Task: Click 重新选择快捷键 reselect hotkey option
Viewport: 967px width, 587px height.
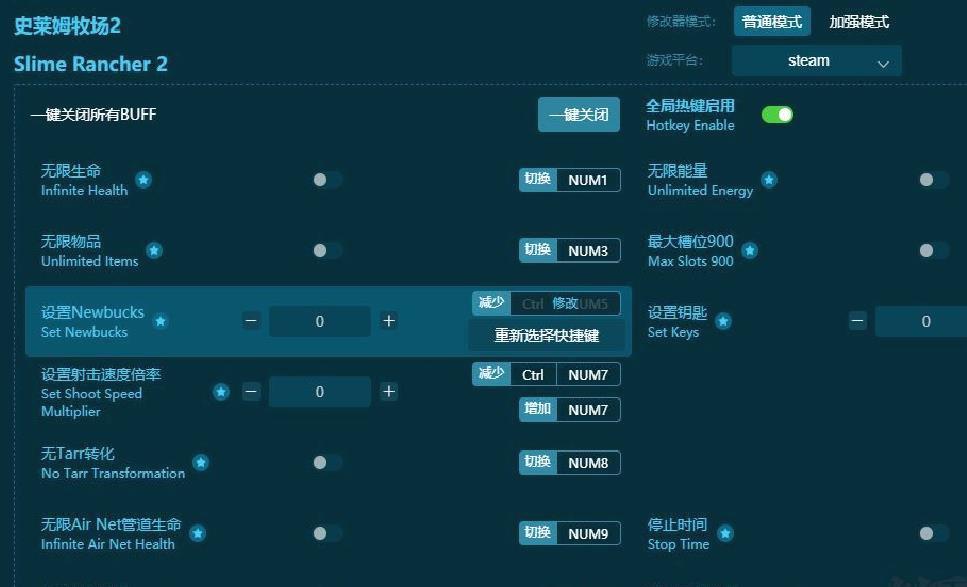Action: pyautogui.click(x=546, y=335)
